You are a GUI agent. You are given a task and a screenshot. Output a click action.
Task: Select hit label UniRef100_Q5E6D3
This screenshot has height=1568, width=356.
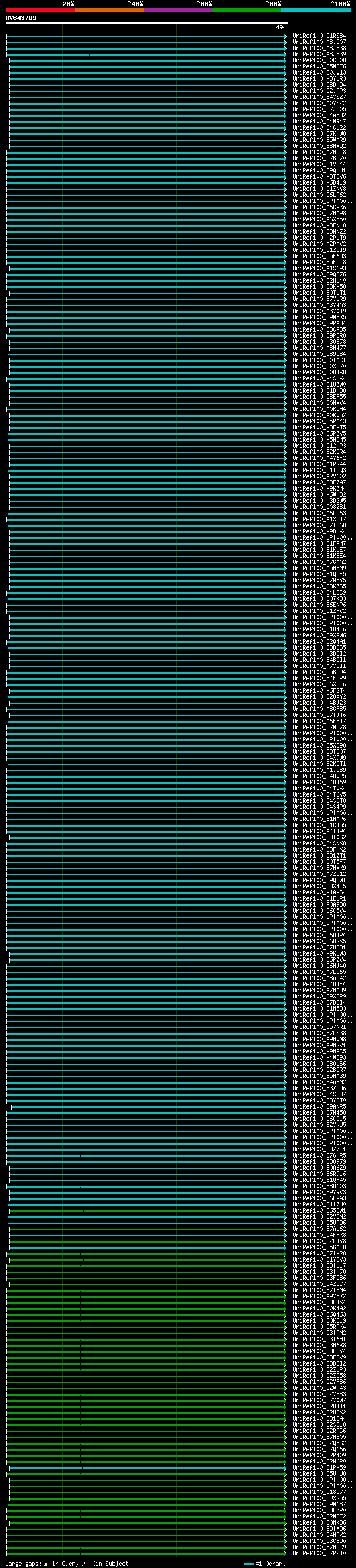tap(319, 256)
